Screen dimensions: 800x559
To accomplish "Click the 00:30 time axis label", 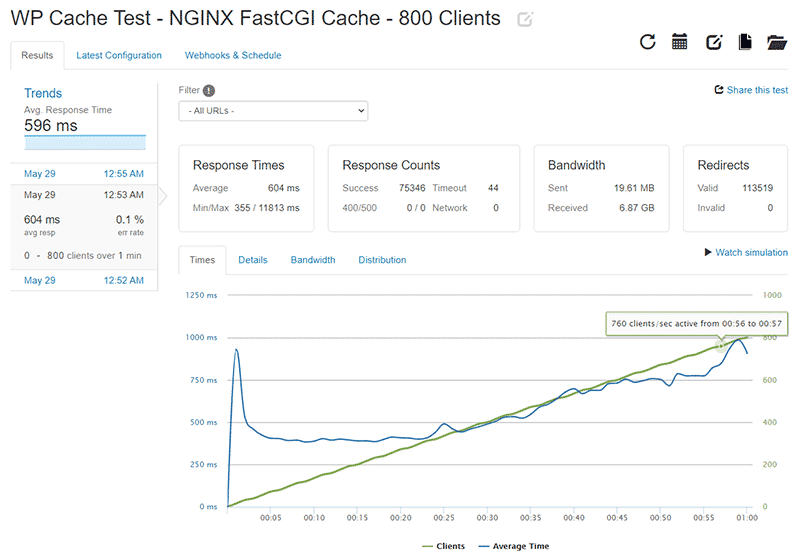I will click(x=487, y=518).
